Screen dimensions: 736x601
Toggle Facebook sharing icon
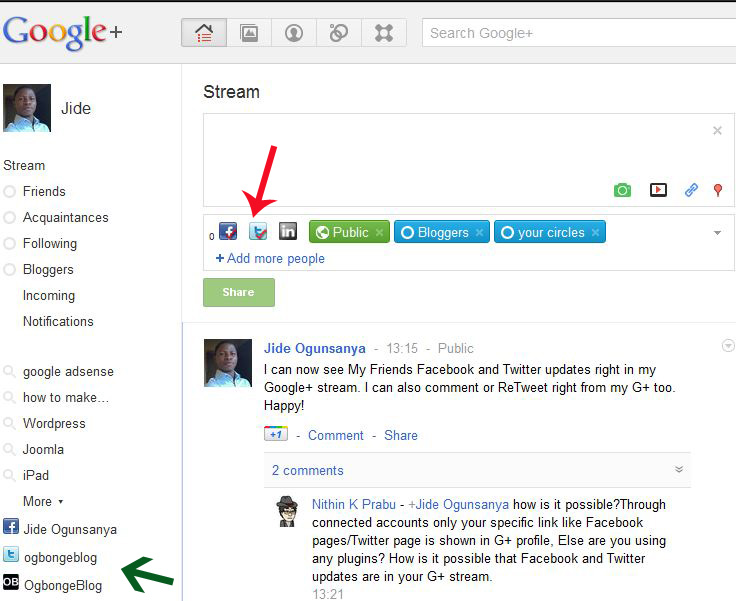[228, 231]
